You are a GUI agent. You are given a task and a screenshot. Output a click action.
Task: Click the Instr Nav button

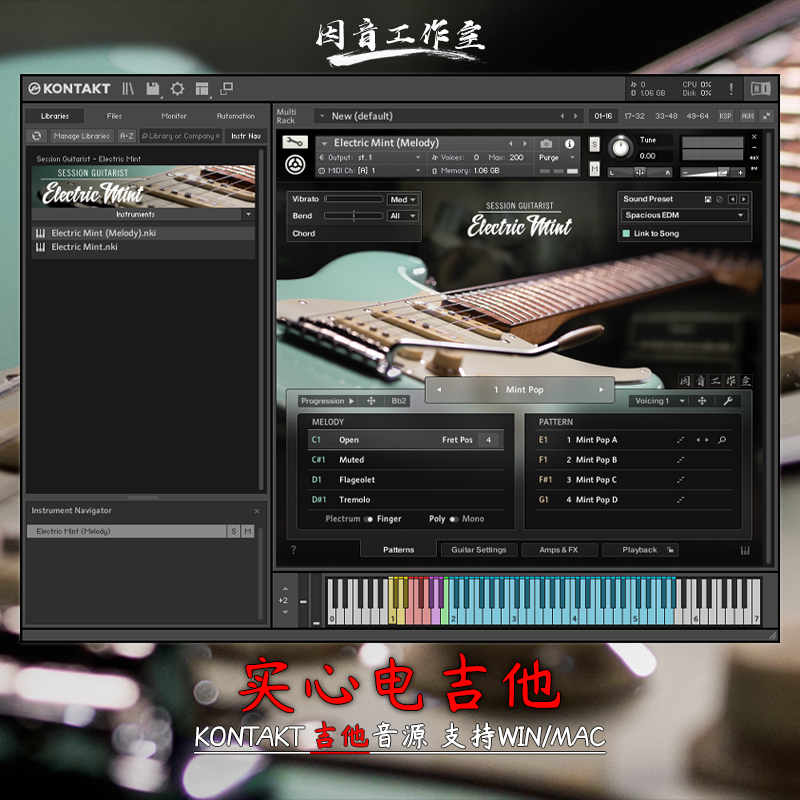tap(246, 136)
